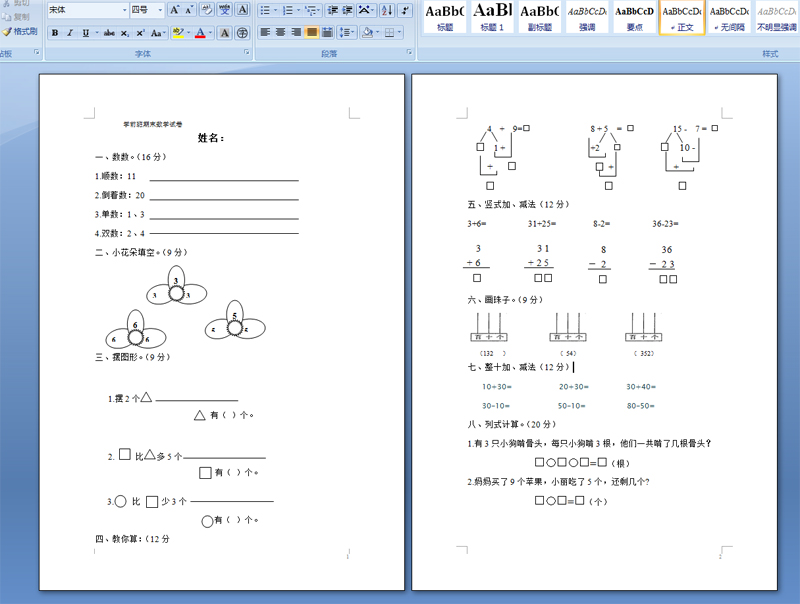This screenshot has width=800, height=604.
Task: Toggle subscript formatting
Action: pyautogui.click(x=124, y=33)
